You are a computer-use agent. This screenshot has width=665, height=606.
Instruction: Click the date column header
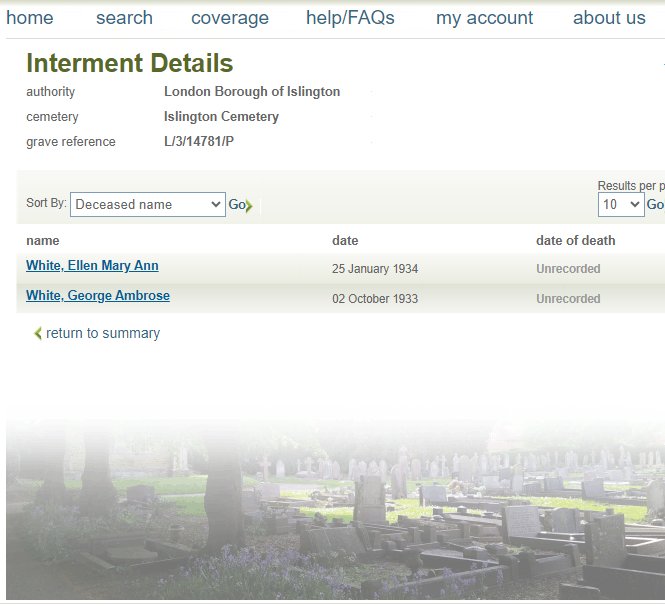(345, 240)
